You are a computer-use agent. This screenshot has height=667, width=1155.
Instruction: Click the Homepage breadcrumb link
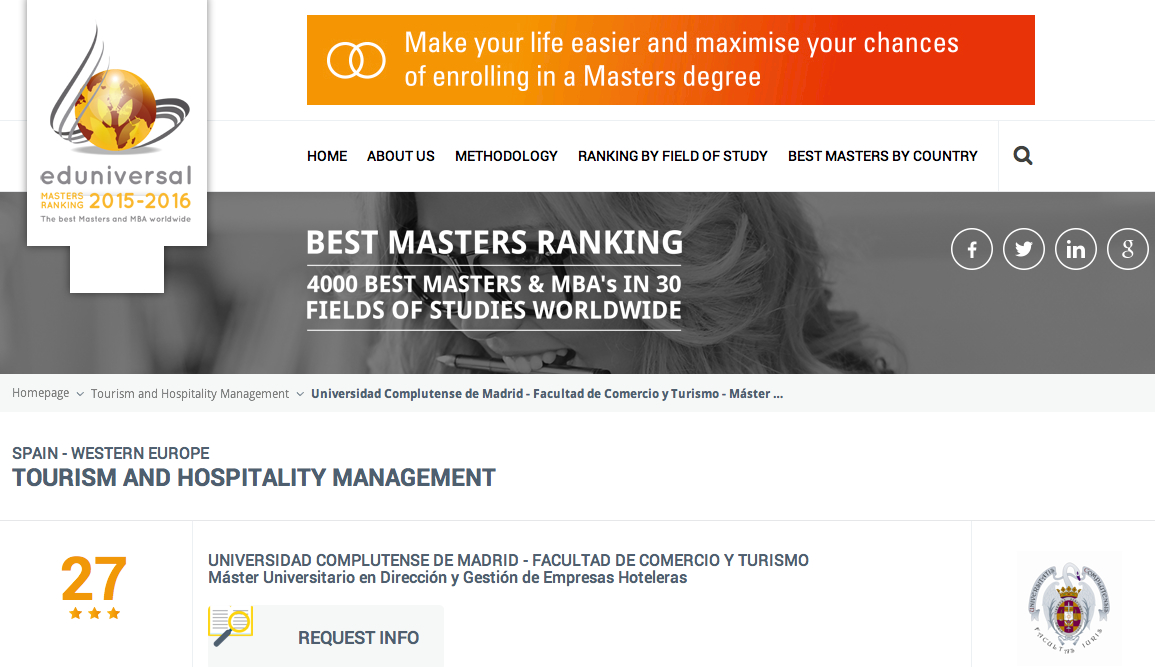(x=41, y=393)
